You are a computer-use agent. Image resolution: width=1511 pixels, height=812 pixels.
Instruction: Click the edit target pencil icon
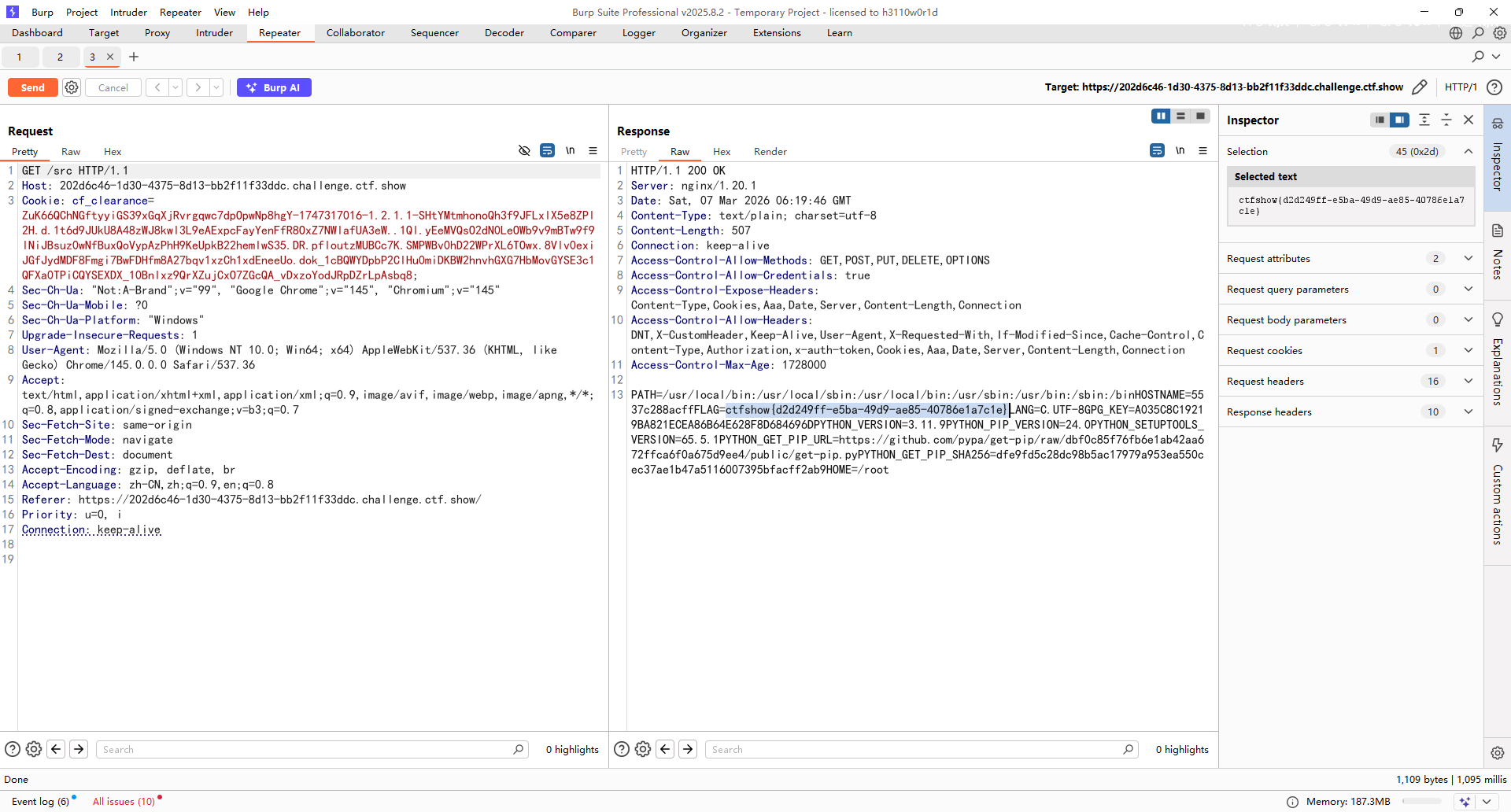point(1419,87)
